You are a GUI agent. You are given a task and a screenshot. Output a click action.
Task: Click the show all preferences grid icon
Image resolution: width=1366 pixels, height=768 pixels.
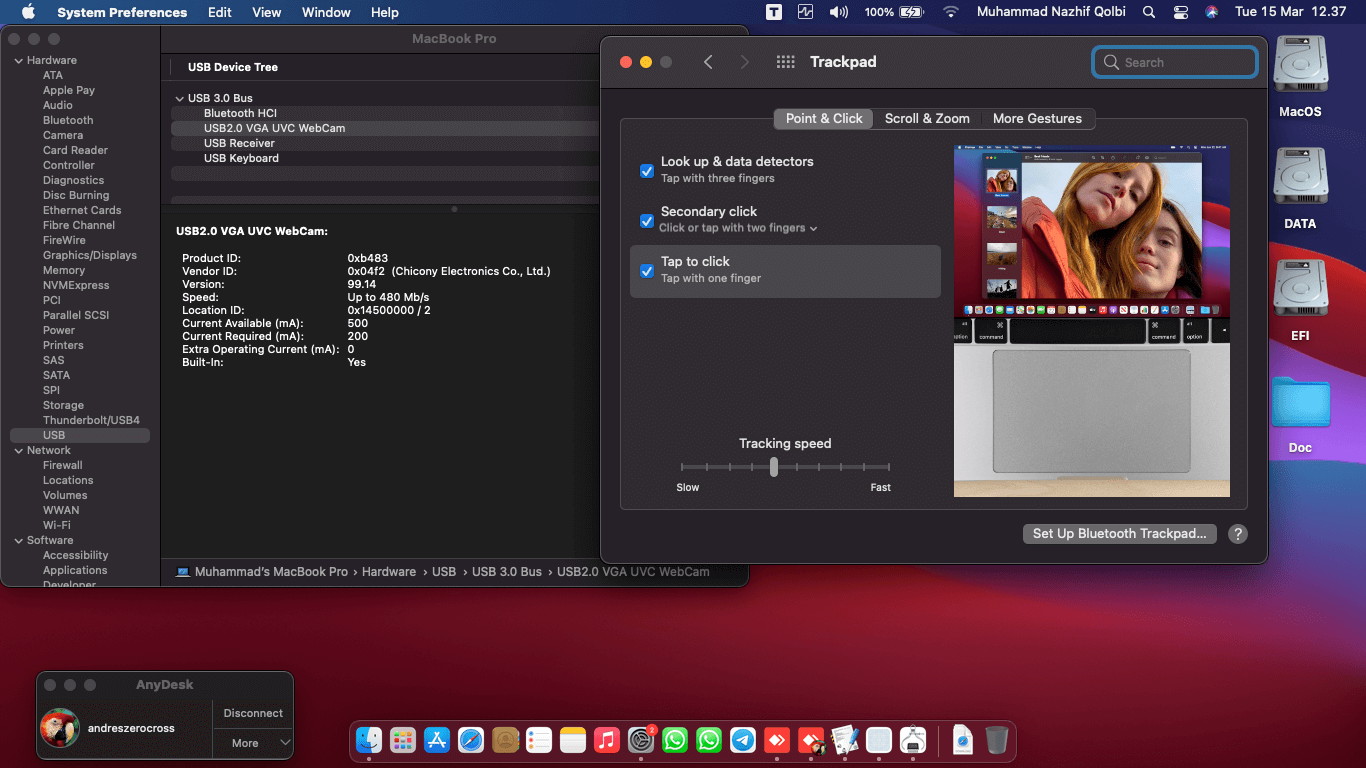pyautogui.click(x=785, y=62)
